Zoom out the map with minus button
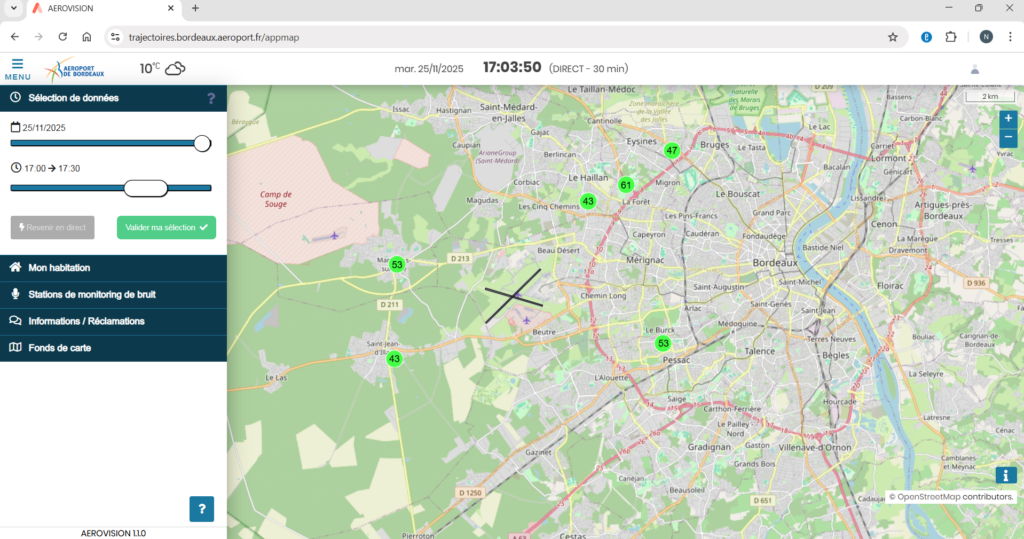The image size is (1024, 539). pyautogui.click(x=1008, y=139)
